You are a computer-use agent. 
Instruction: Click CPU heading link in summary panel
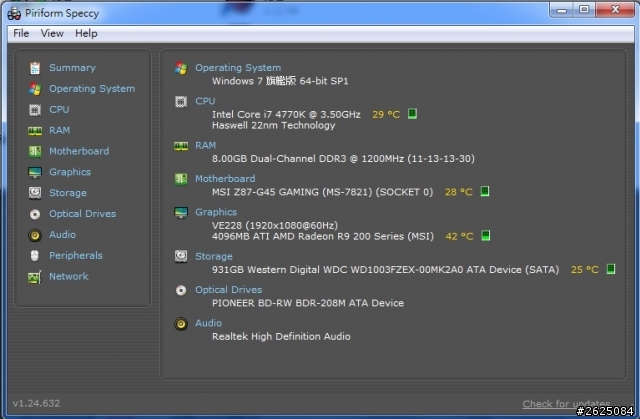coord(205,101)
